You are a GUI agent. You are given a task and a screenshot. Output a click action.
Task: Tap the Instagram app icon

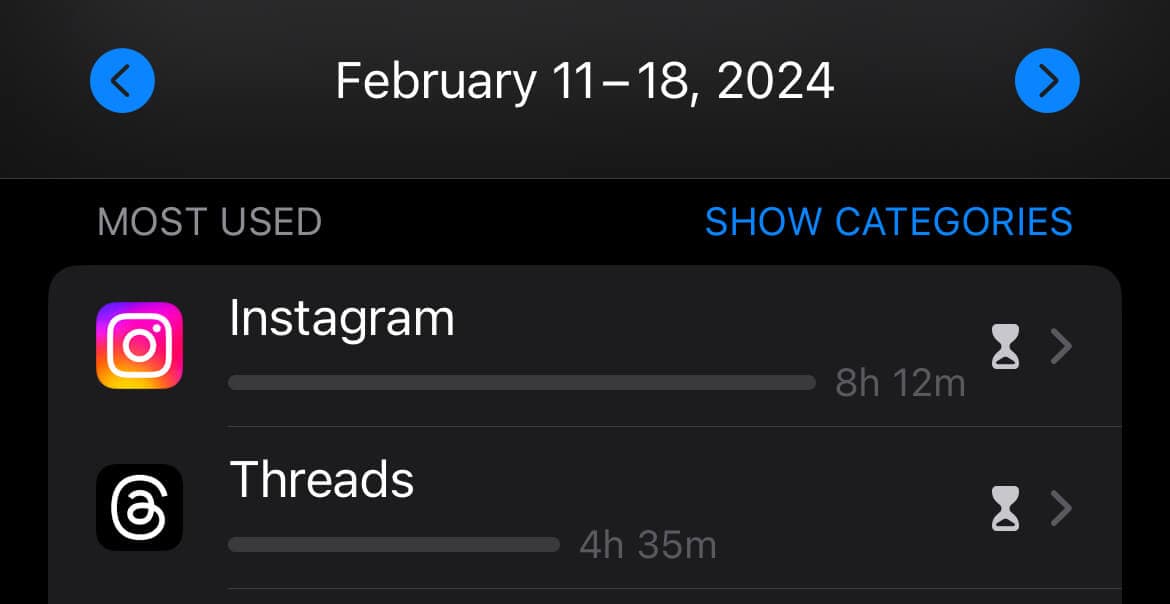(x=139, y=346)
